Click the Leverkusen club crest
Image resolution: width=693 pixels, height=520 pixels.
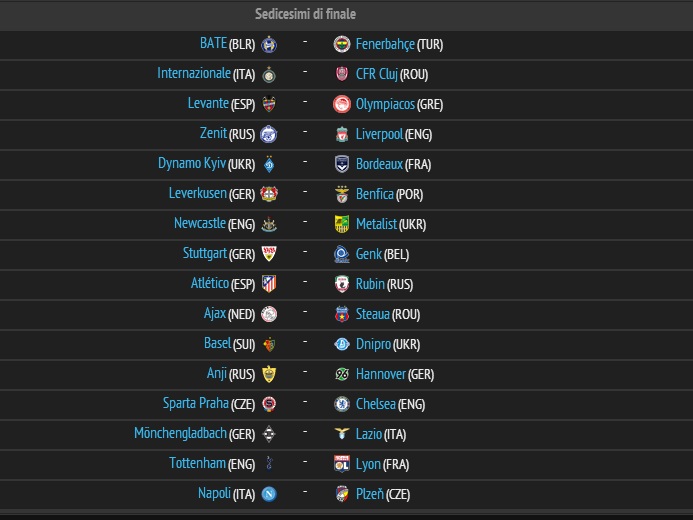(x=268, y=194)
